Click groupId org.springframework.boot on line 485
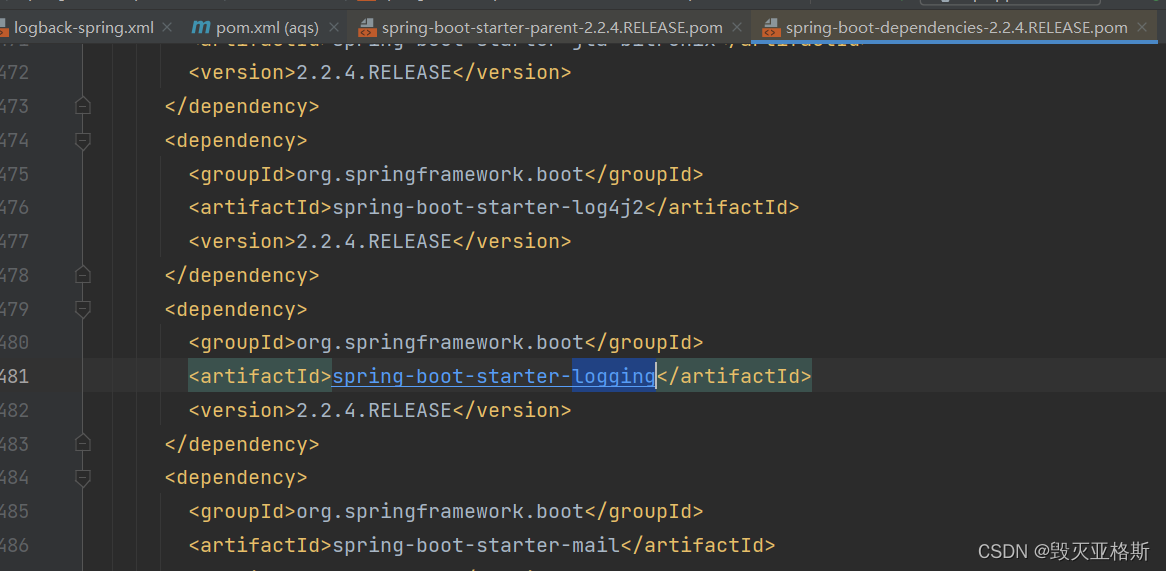1166x571 pixels. 440,512
